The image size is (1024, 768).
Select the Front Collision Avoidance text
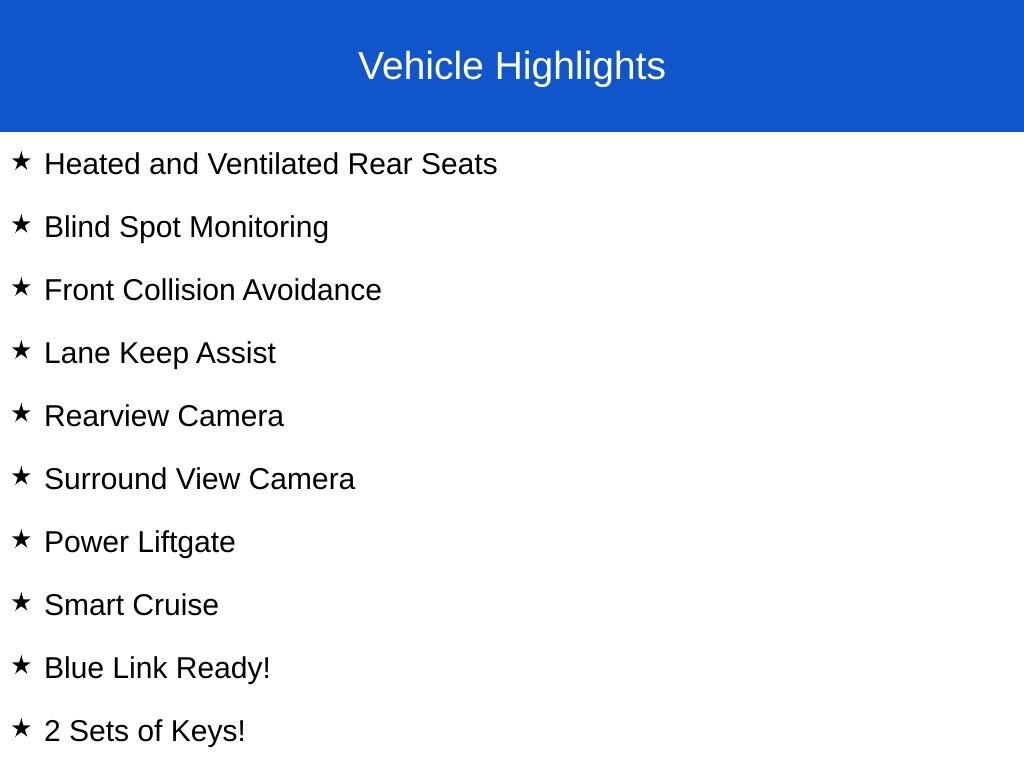(x=213, y=290)
